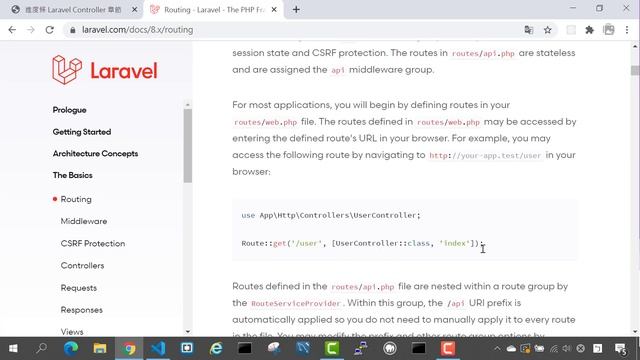Viewport: 640px width, 360px height.
Task: Open the OneDrive cloud tray icon
Action: pyautogui.click(x=511, y=349)
